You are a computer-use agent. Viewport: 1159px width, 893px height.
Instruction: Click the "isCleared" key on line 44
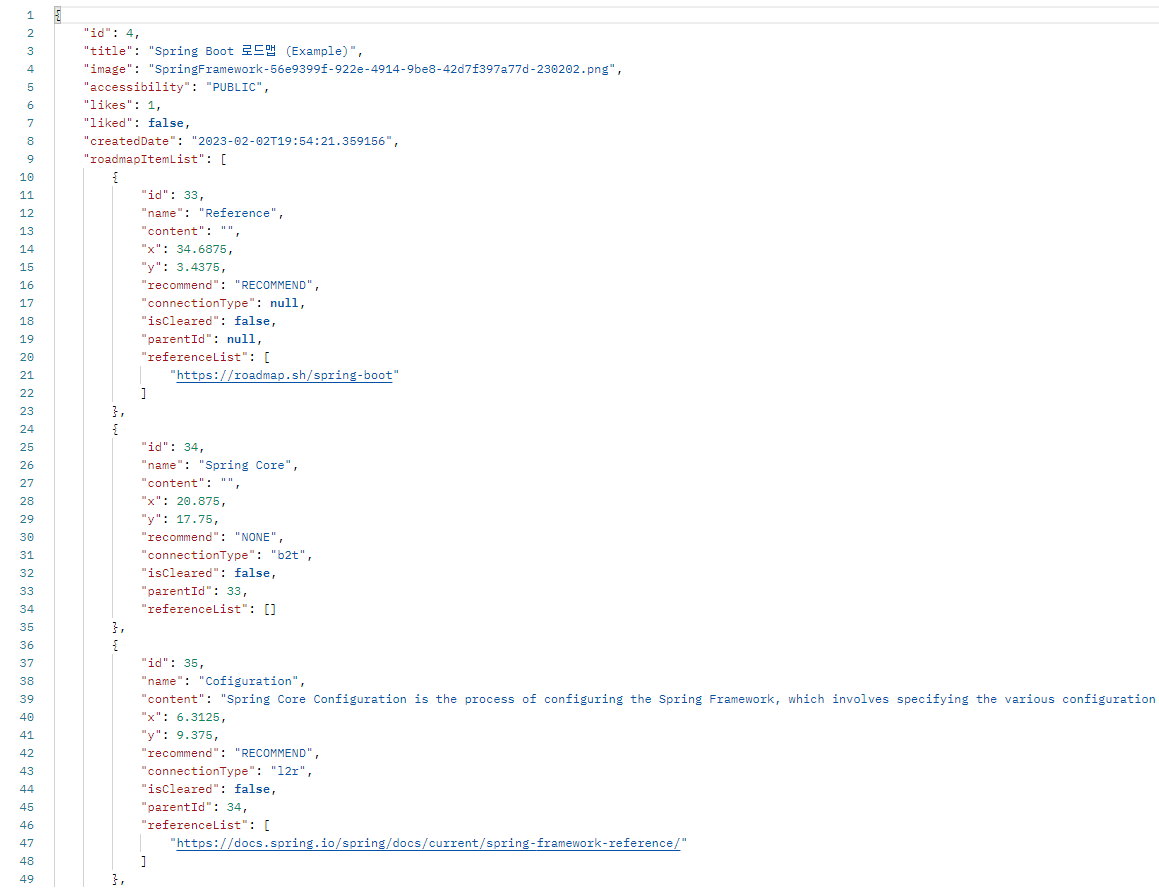click(x=180, y=789)
